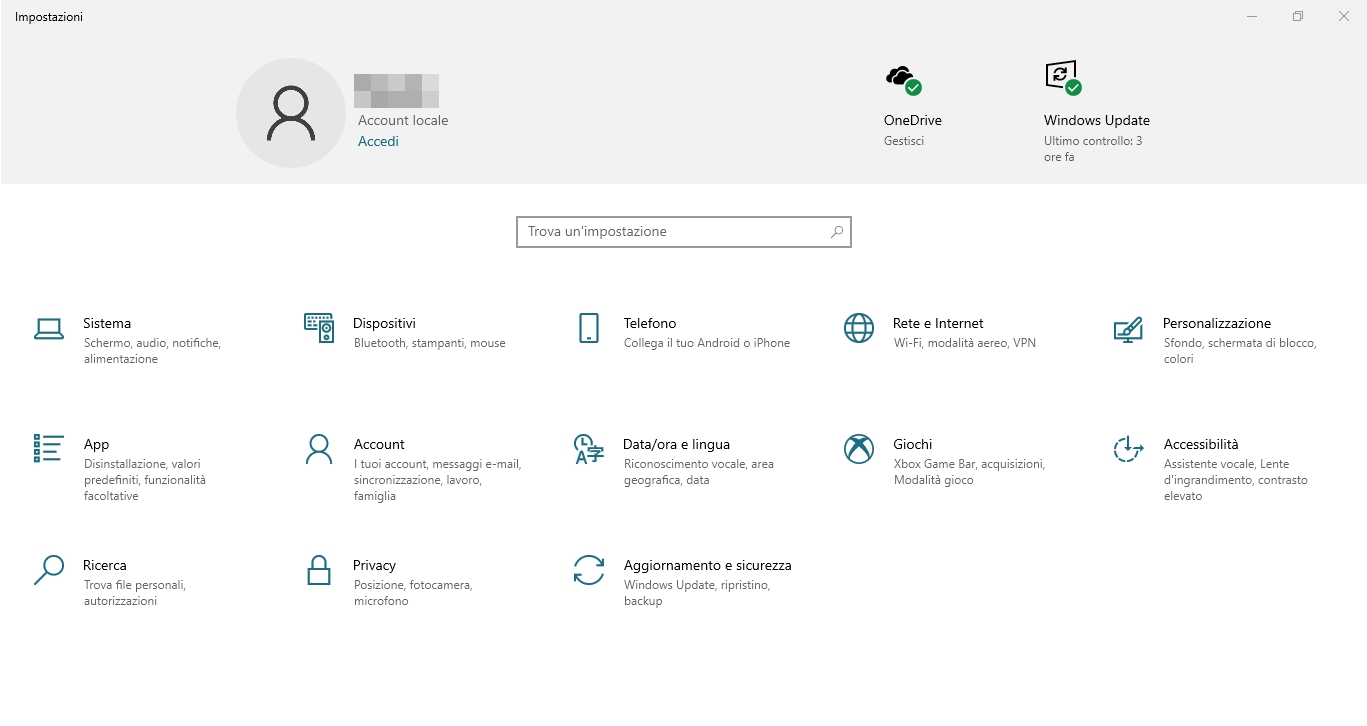Viewport: 1367px width, 726px height.
Task: Select the Personalizzazione category title
Action: click(x=1217, y=323)
